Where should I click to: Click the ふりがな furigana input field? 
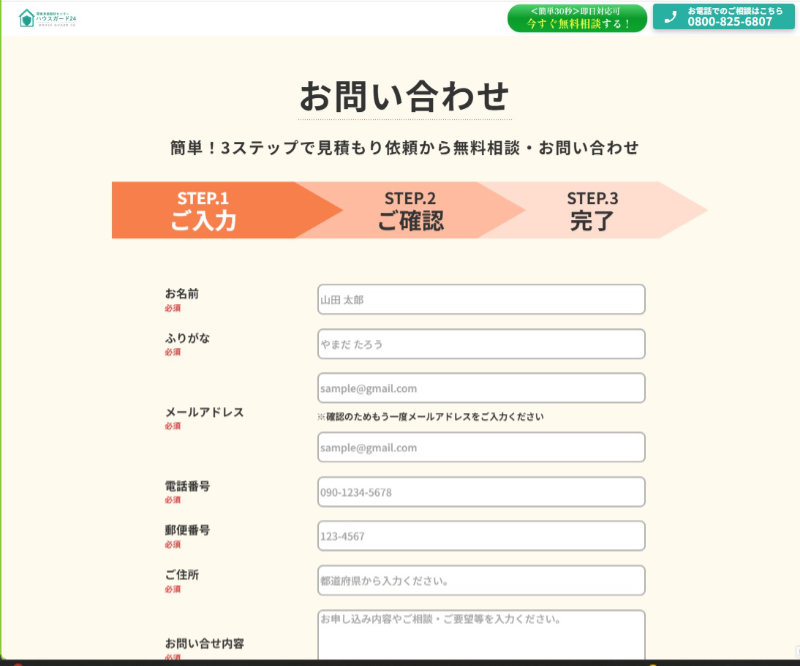(x=480, y=344)
